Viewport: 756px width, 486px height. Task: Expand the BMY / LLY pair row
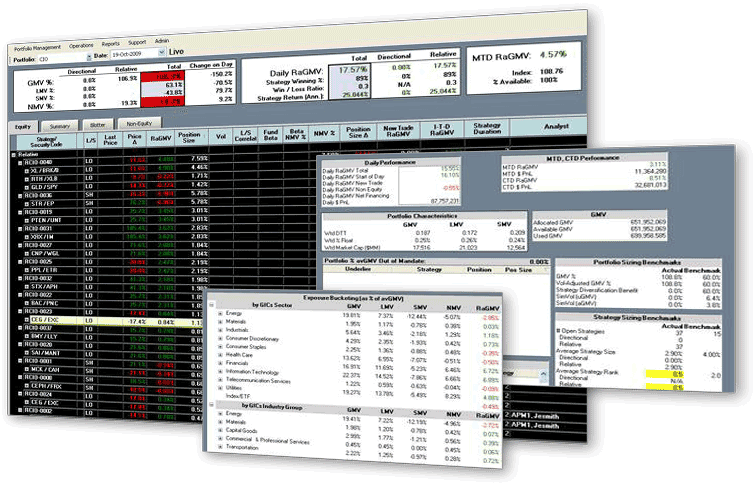27,337
